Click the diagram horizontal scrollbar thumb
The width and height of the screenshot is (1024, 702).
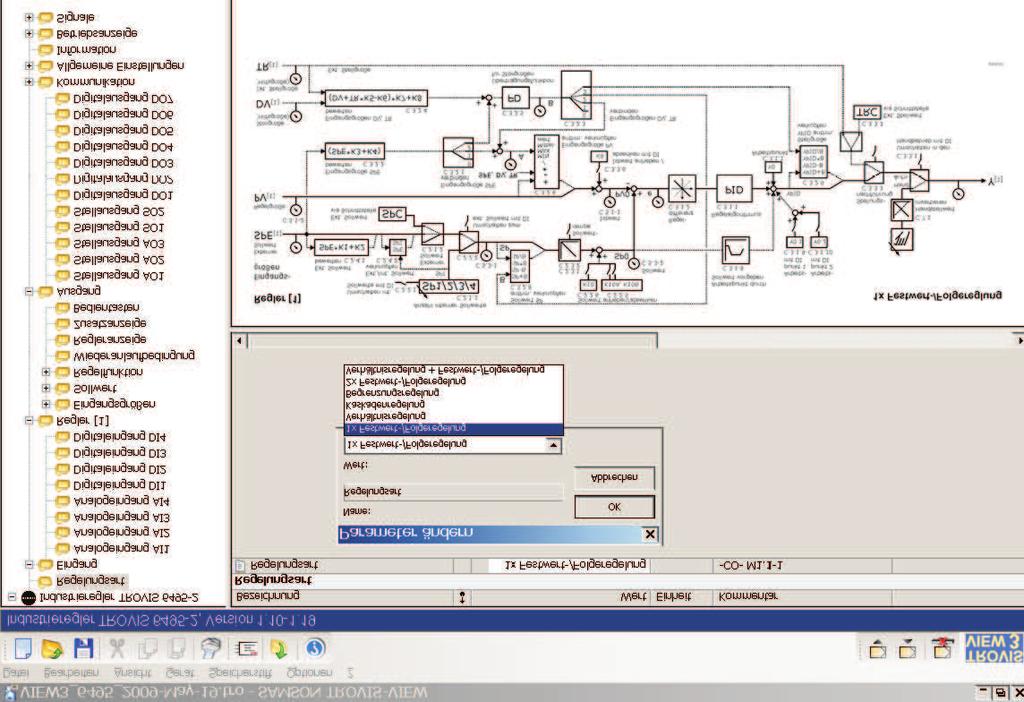pyautogui.click(x=452, y=340)
